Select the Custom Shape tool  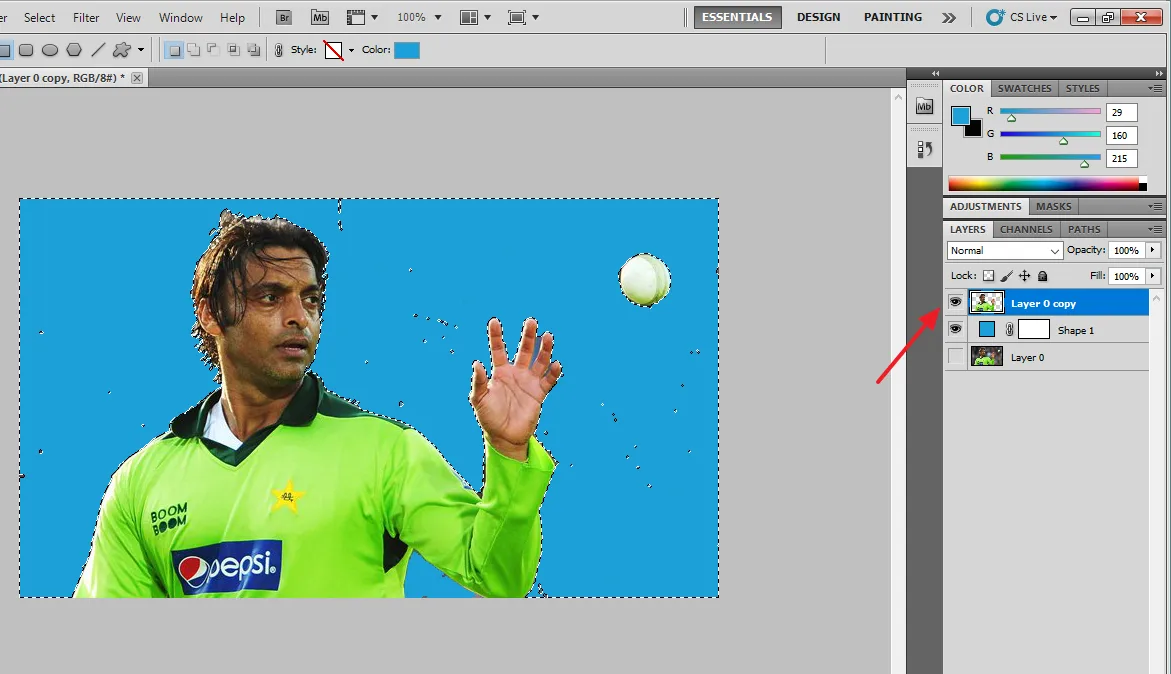tap(121, 50)
